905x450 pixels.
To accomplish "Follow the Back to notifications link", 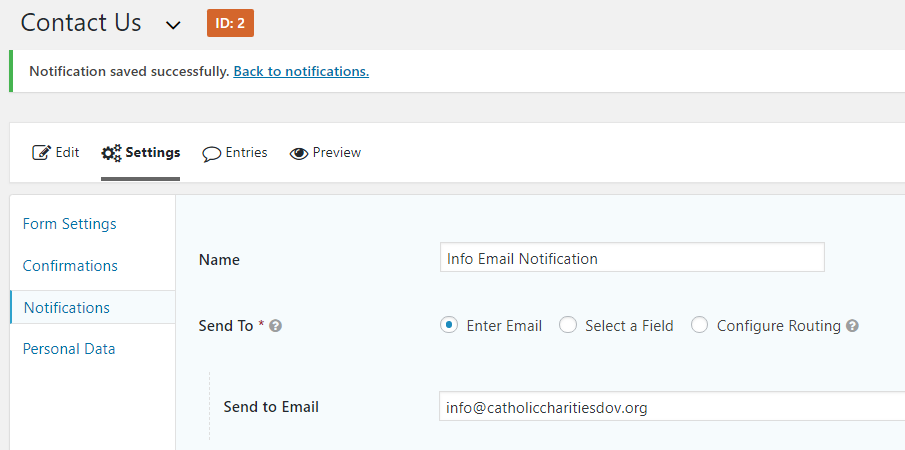I will point(301,71).
